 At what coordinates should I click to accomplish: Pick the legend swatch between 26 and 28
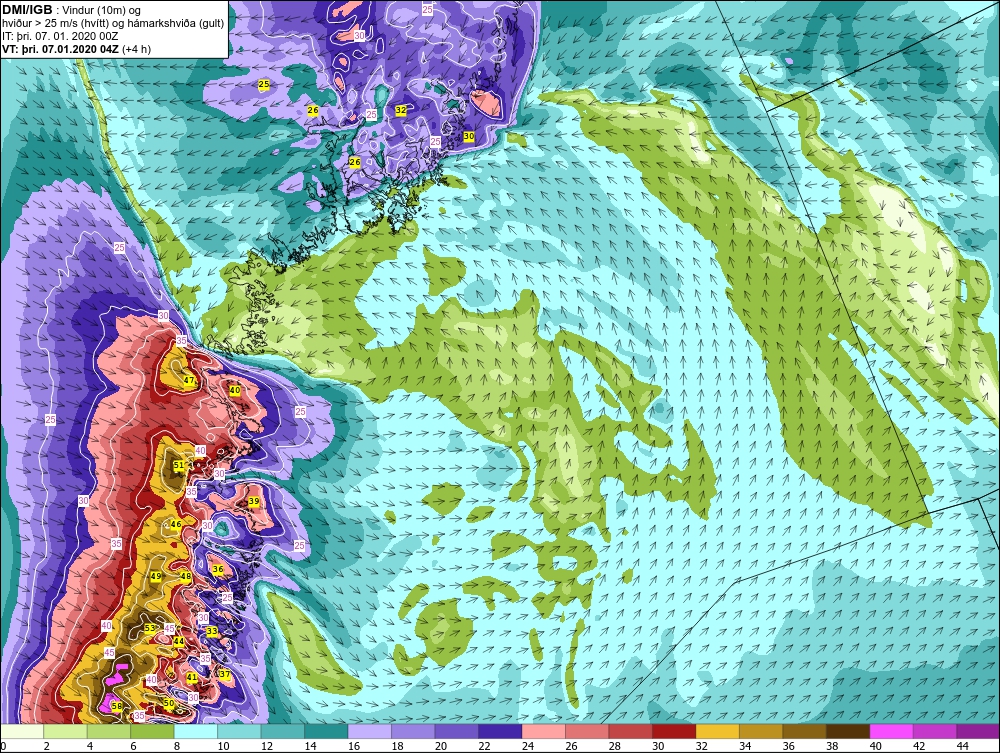[x=587, y=731]
